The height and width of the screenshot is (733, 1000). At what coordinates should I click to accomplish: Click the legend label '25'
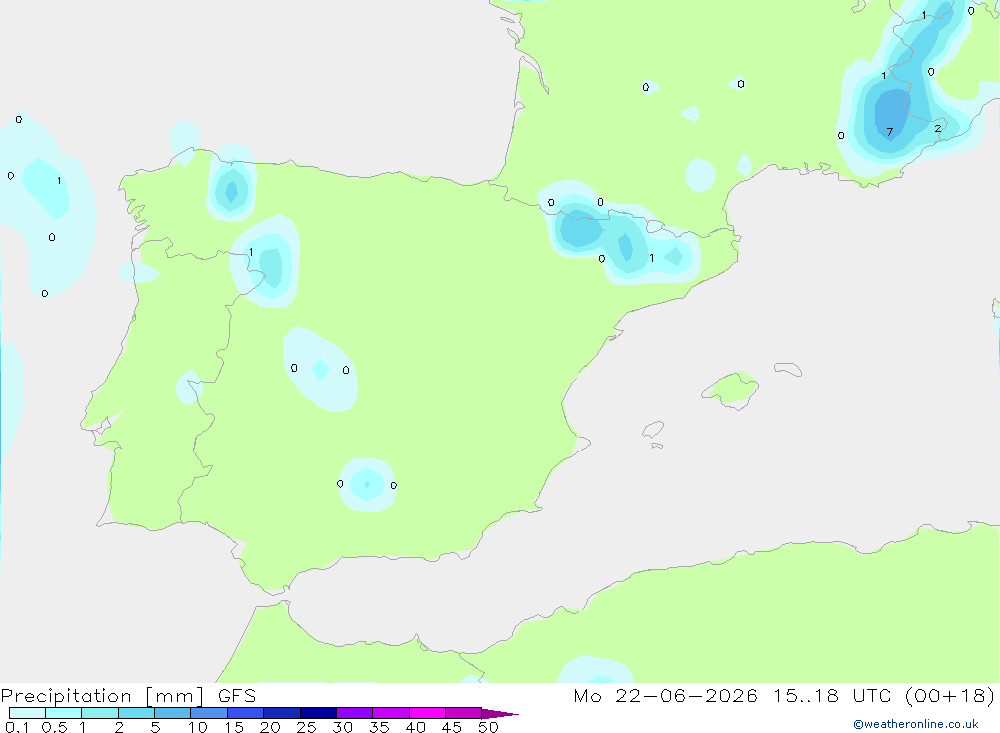(x=307, y=727)
